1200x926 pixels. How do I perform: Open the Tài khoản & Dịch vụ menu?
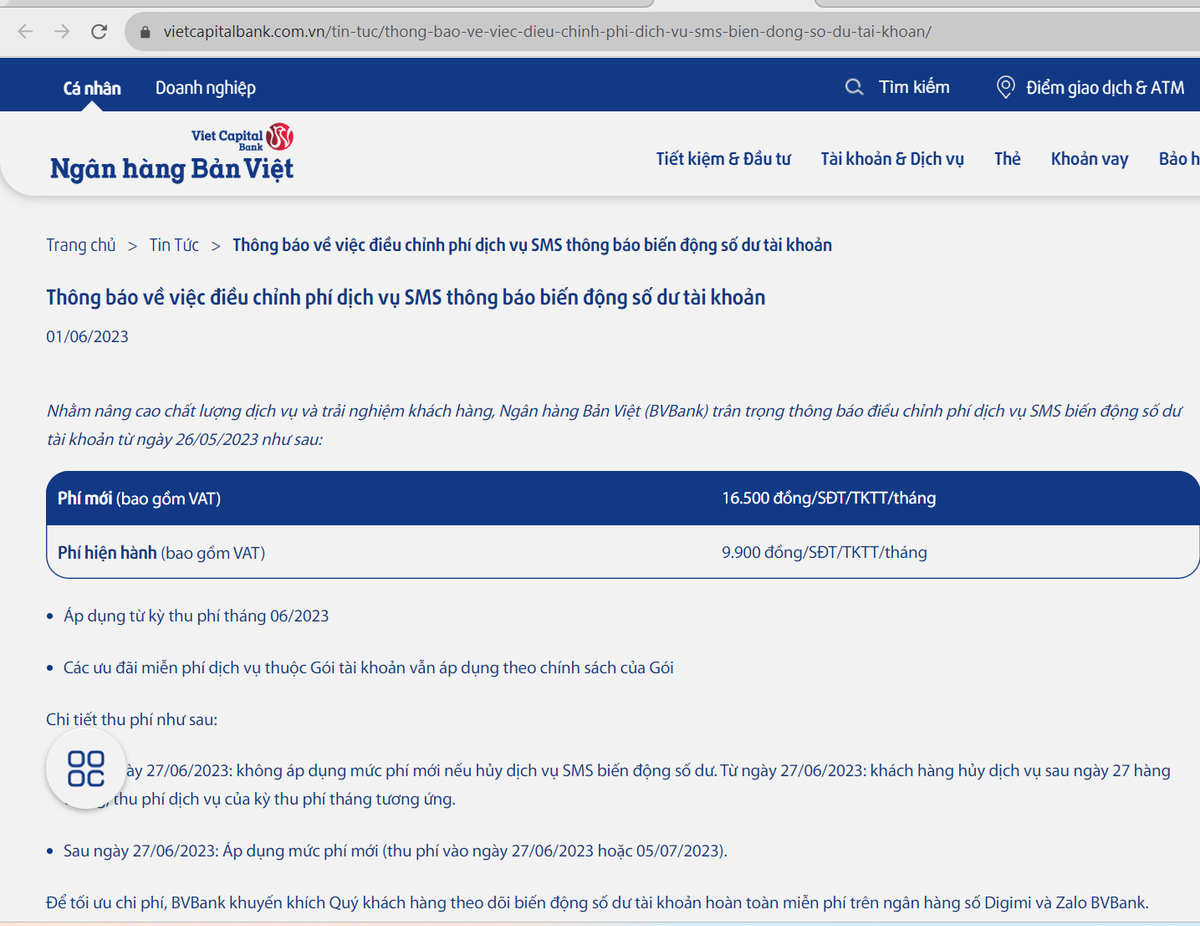click(892, 158)
